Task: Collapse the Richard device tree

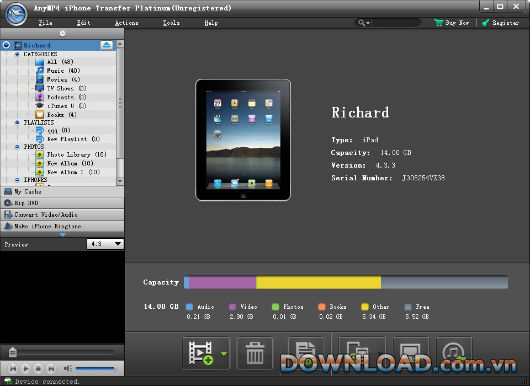Action: [x=6, y=45]
